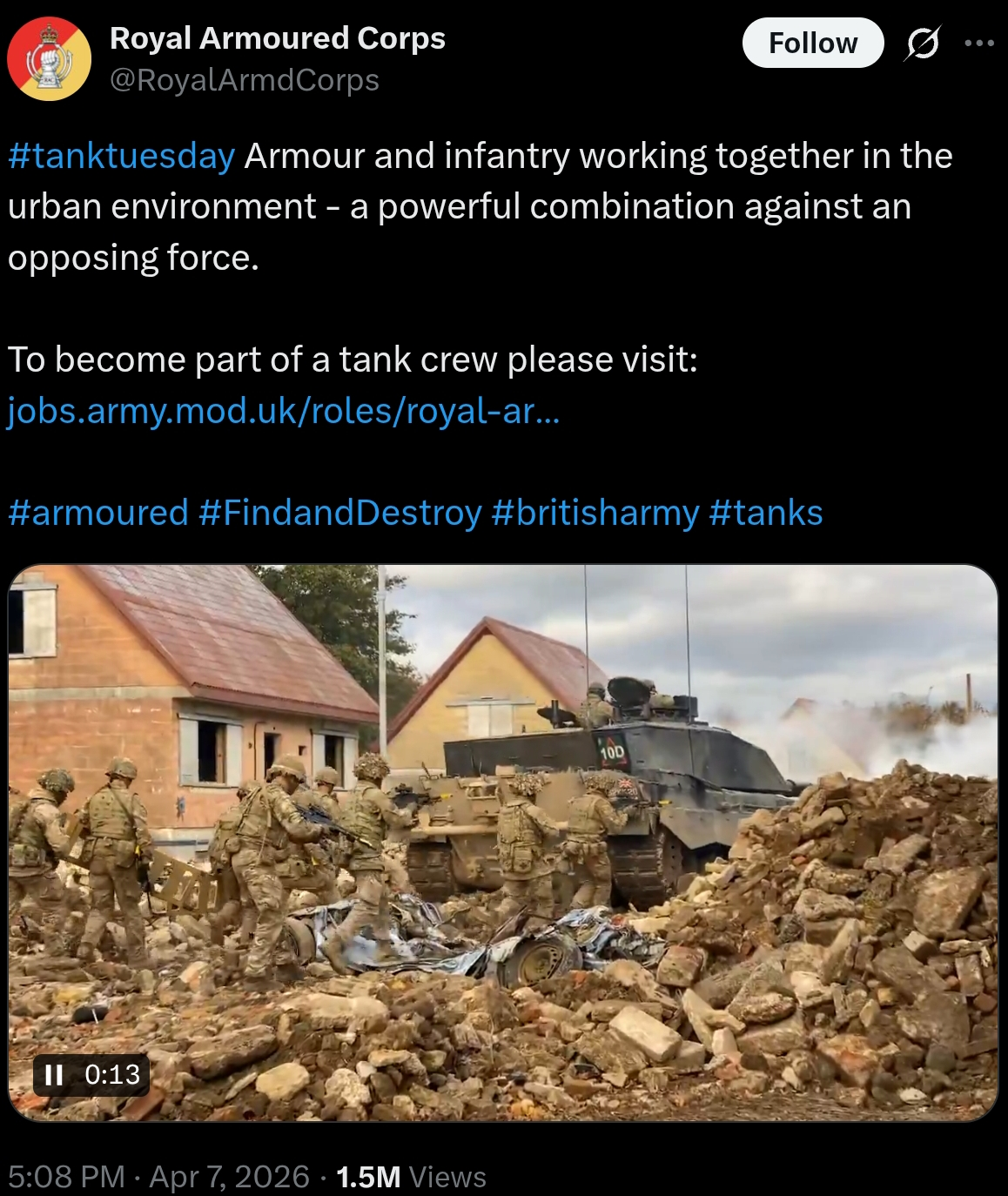
Task: Open the #tanks hashtag
Action: coord(766,513)
